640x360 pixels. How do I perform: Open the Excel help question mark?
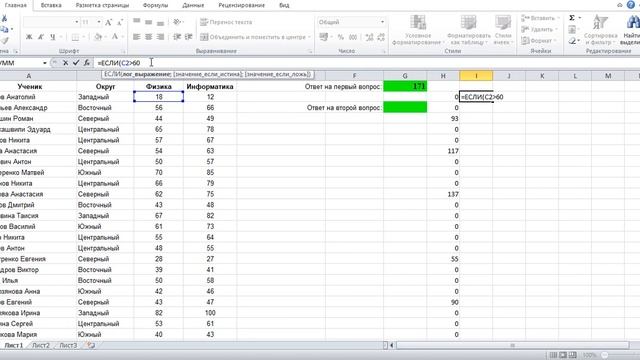631,5
